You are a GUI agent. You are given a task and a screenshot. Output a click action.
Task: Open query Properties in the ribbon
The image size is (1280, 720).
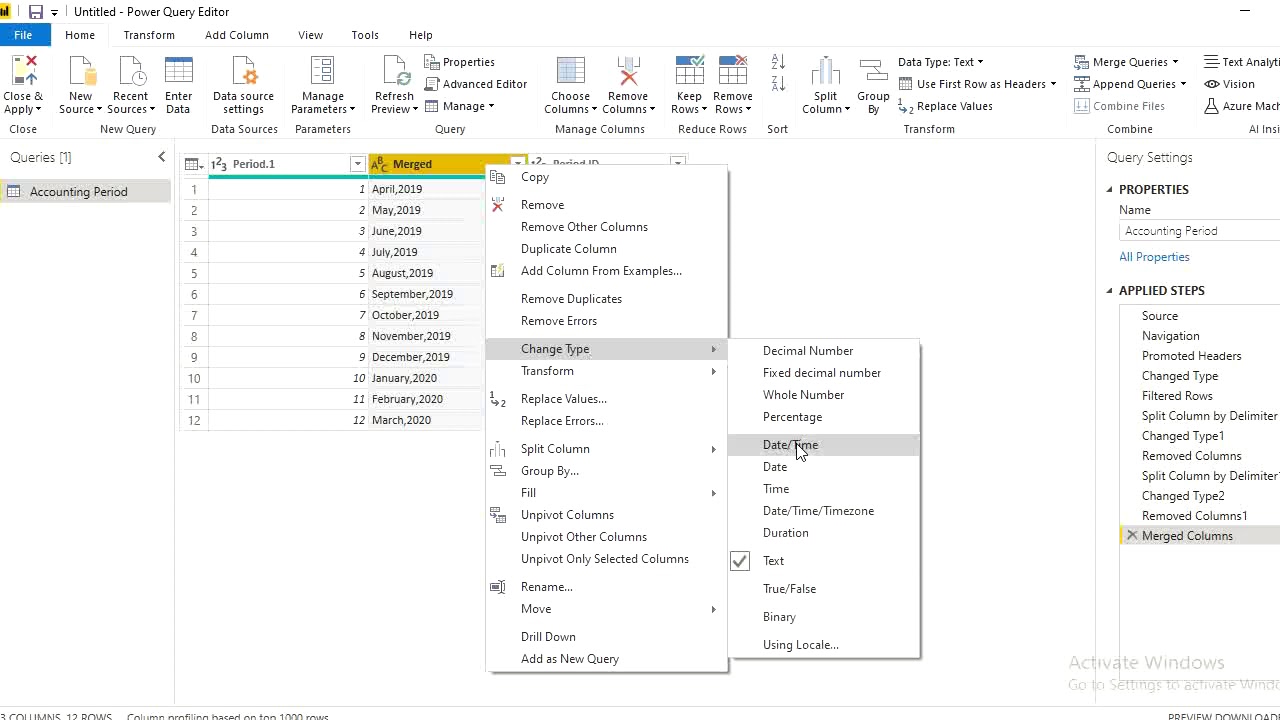(459, 62)
